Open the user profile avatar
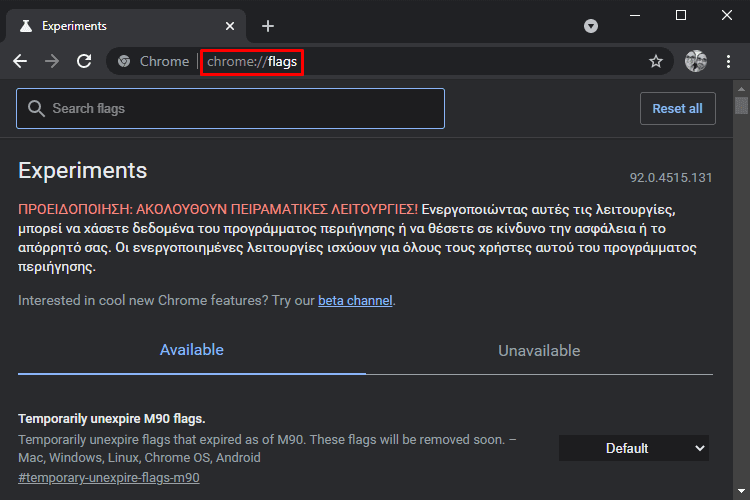This screenshot has height=500, width=750. (696, 61)
